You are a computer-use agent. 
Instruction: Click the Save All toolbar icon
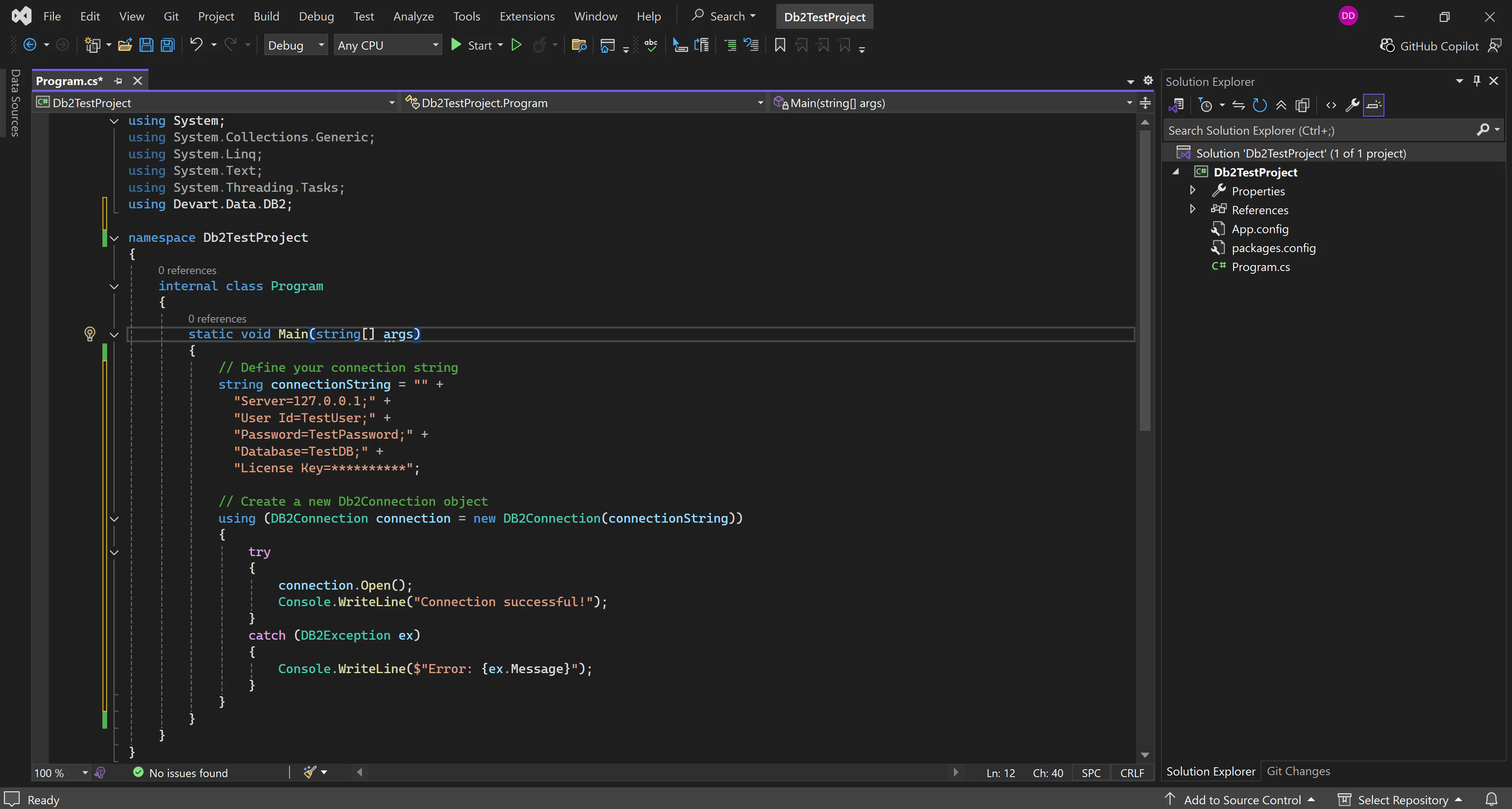(x=168, y=45)
